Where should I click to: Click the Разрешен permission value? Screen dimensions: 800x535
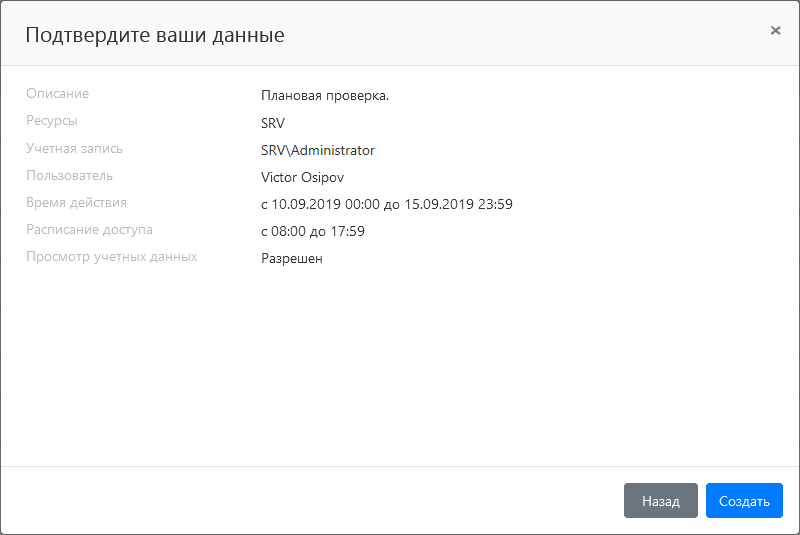pos(292,258)
